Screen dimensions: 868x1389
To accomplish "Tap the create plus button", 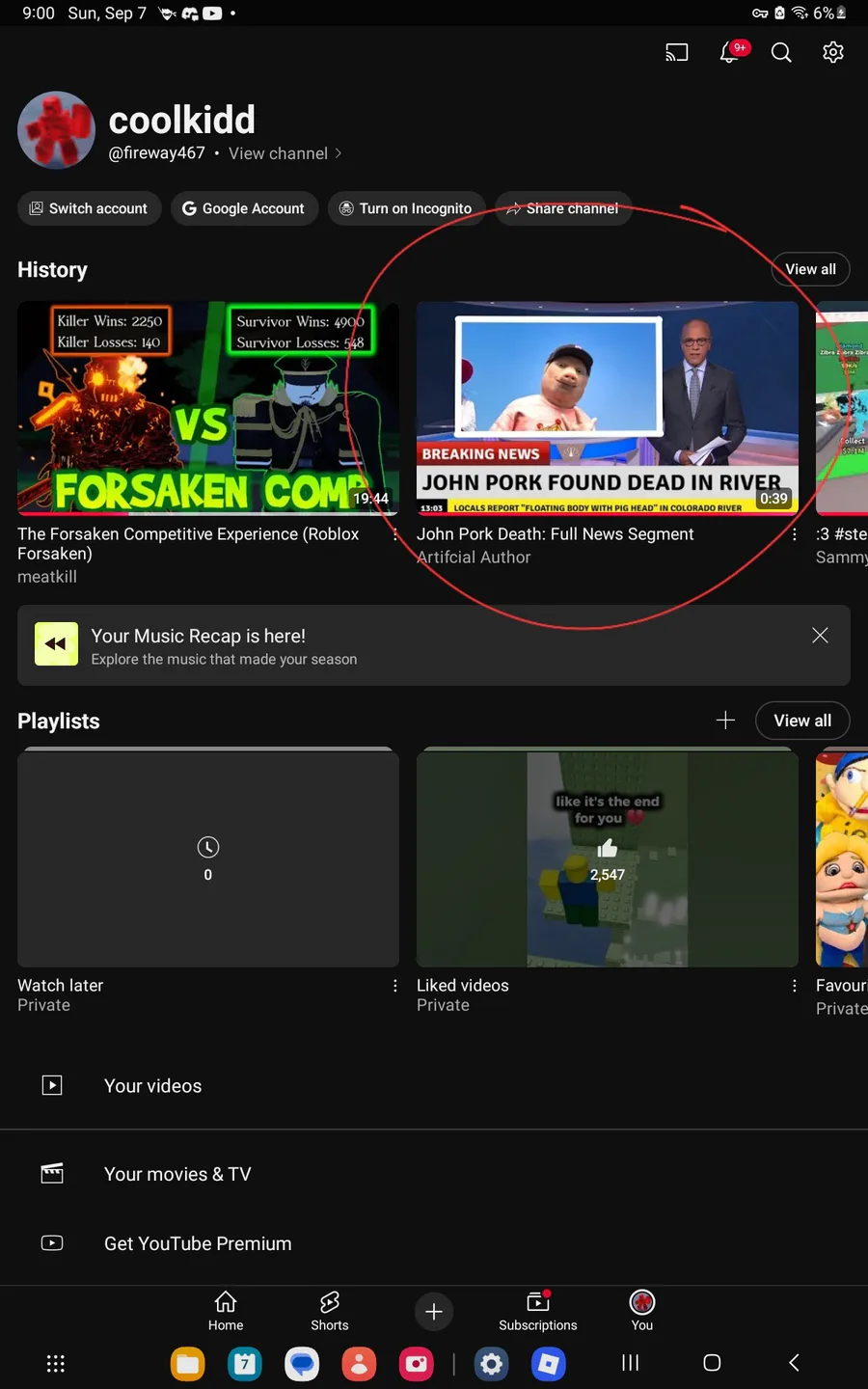I will tap(434, 1312).
